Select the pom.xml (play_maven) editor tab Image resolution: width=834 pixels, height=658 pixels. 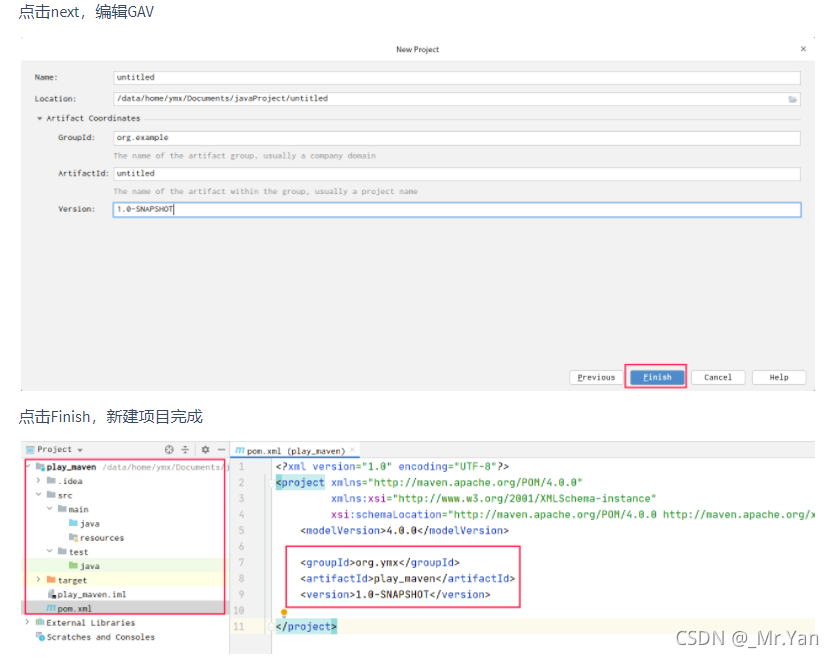pyautogui.click(x=295, y=451)
